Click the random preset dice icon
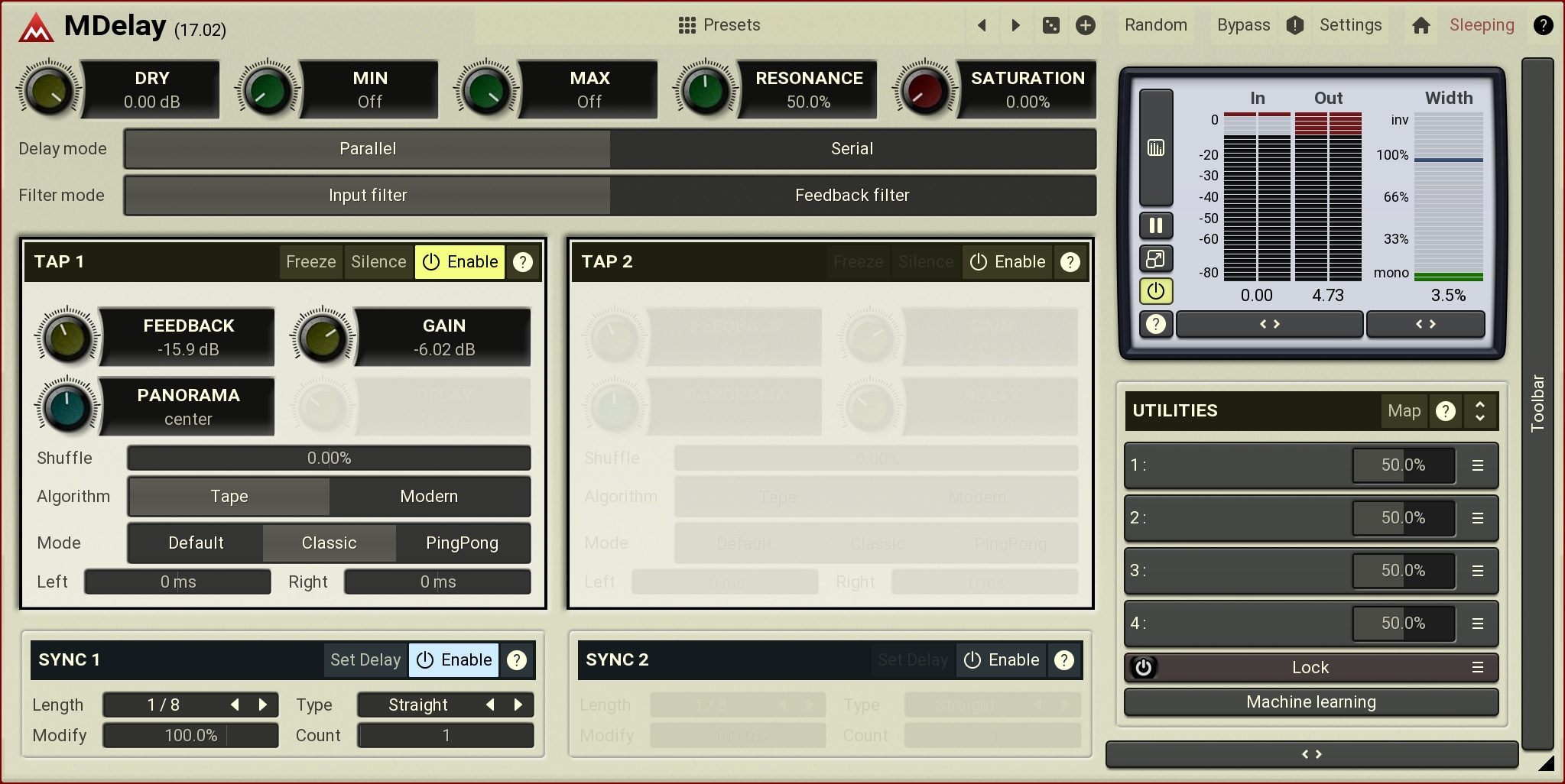Viewport: 1565px width, 784px height. 1051,25
